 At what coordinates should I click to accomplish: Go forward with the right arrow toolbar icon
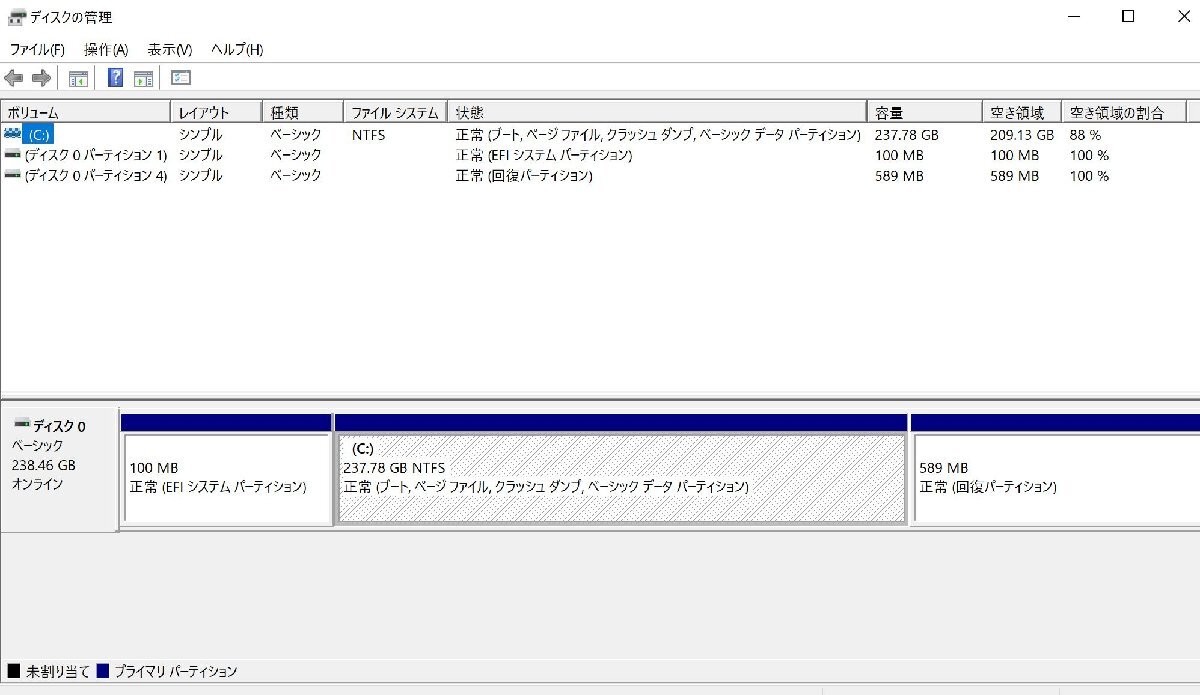click(x=41, y=78)
